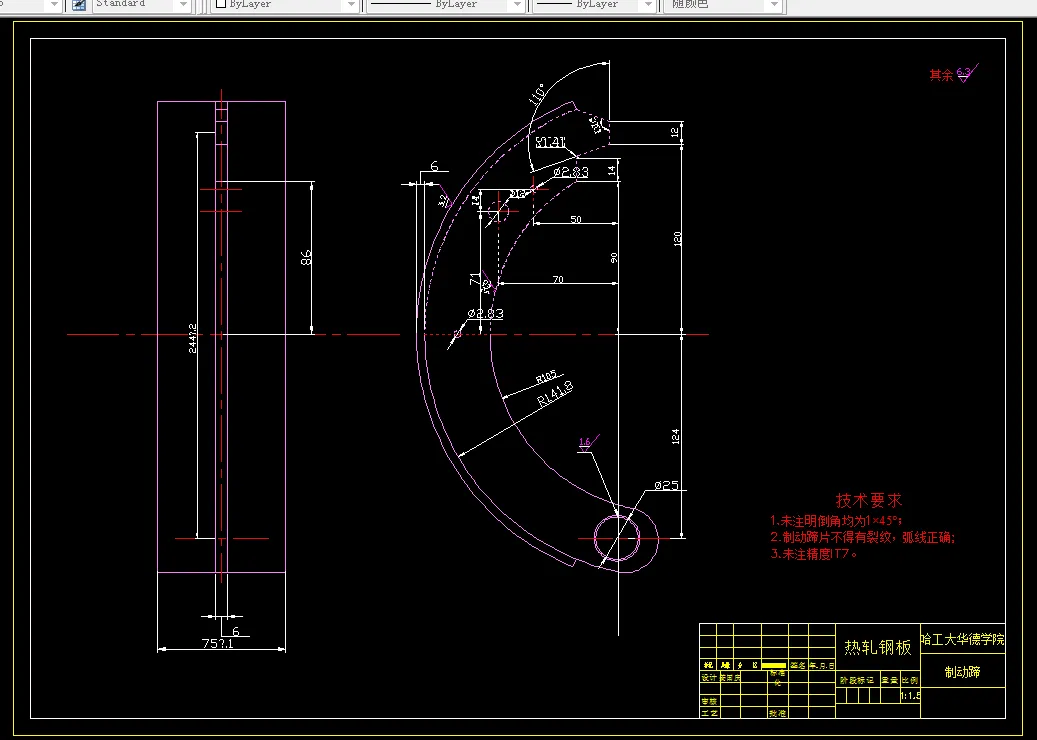Image resolution: width=1037 pixels, height=740 pixels.
Task: Select the 制动蹄 part name text
Action: coord(962,672)
